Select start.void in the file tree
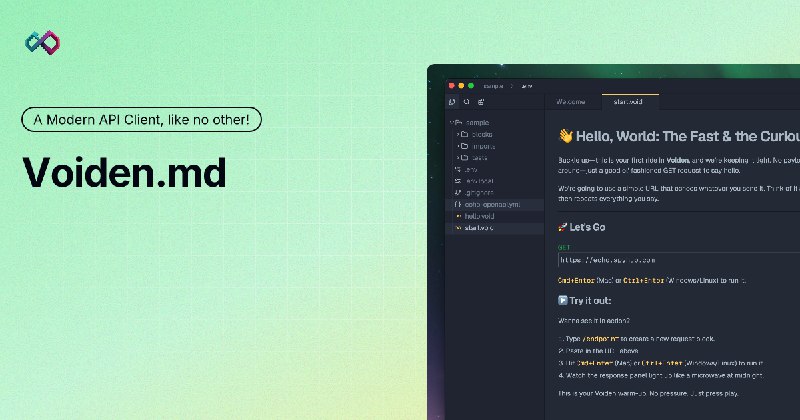 [x=479, y=228]
